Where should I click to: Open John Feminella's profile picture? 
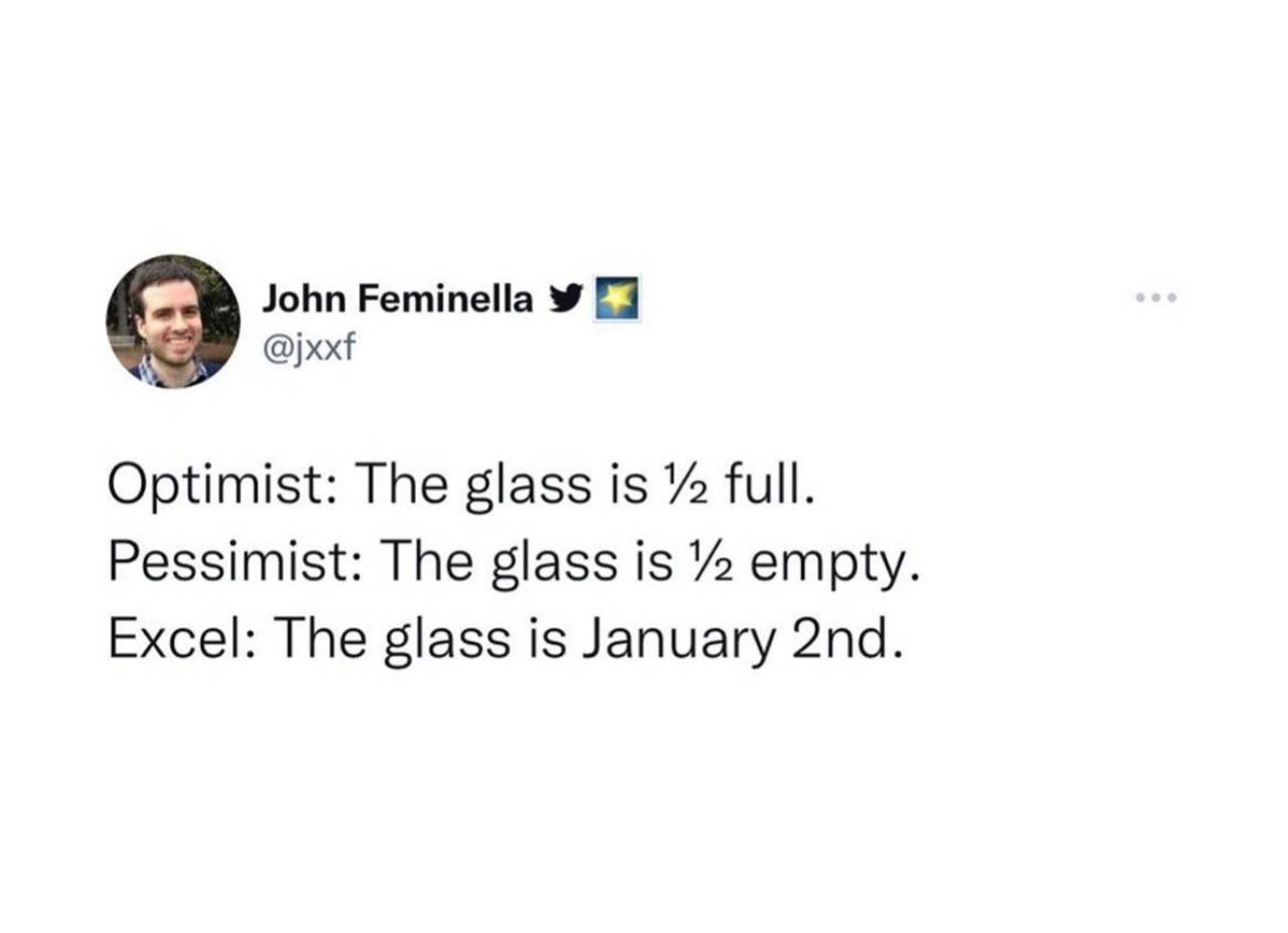coord(173,321)
